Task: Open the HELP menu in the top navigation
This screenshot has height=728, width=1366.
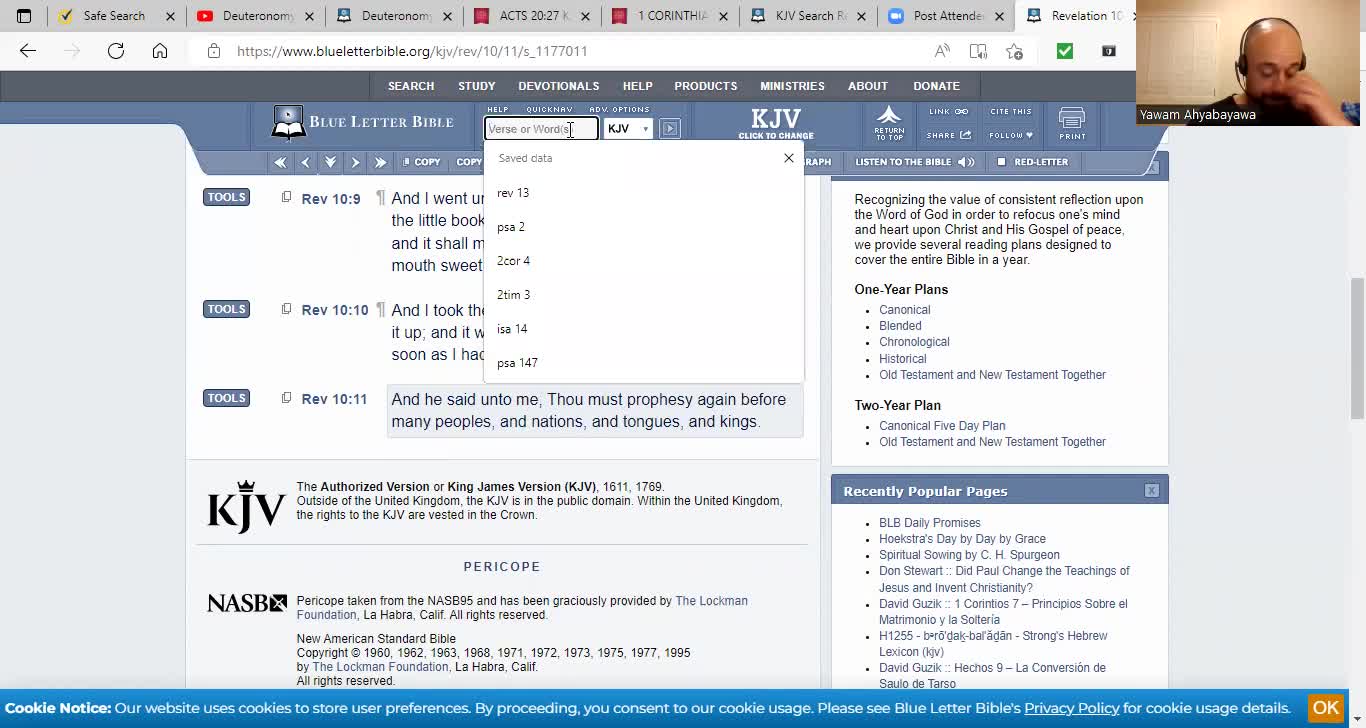Action: (637, 86)
